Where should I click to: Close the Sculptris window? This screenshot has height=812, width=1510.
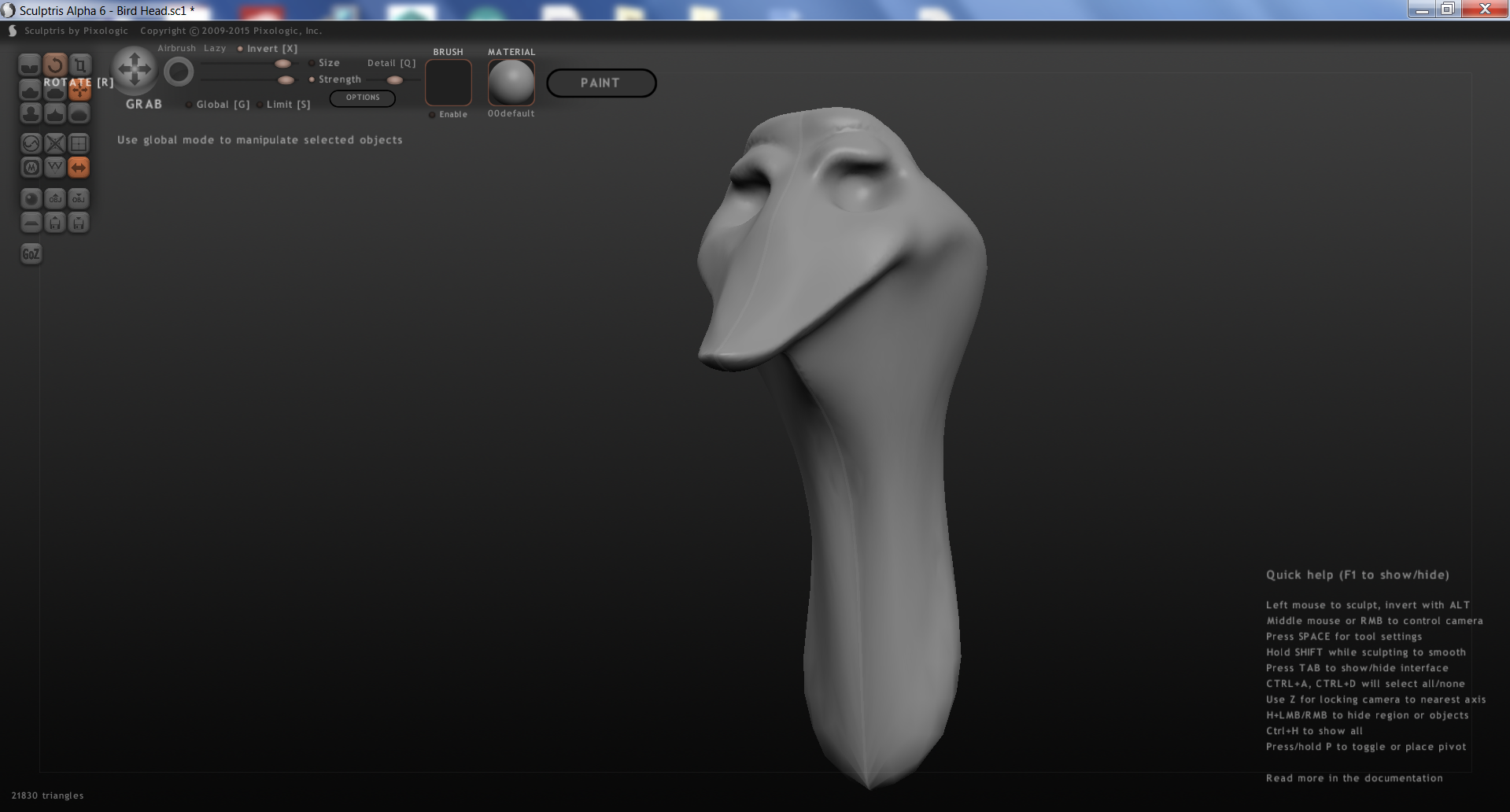pyautogui.click(x=1485, y=9)
